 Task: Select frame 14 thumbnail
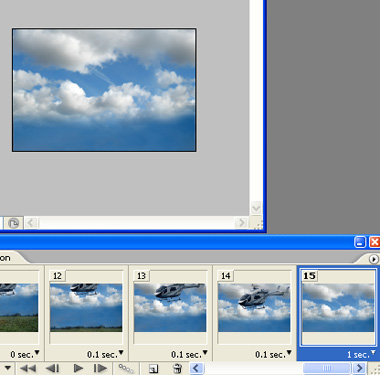(254, 307)
